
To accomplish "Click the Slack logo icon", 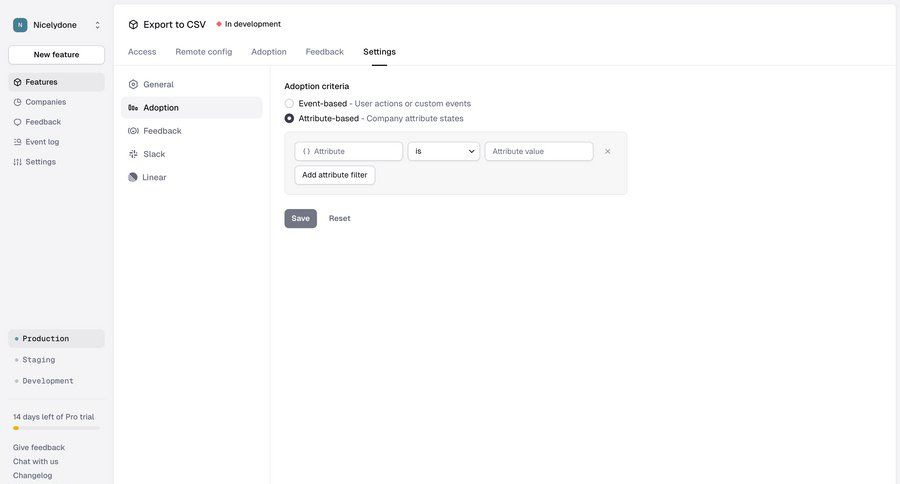I will (133, 154).
